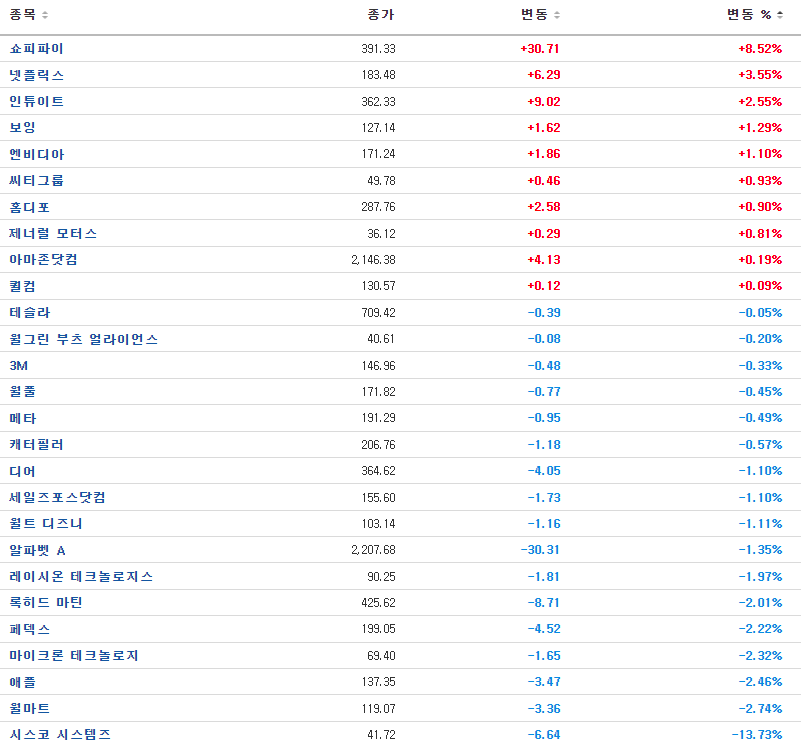This screenshot has height=753, width=801.
Task: Open 페덱스 stock link
Action: [x=30, y=629]
